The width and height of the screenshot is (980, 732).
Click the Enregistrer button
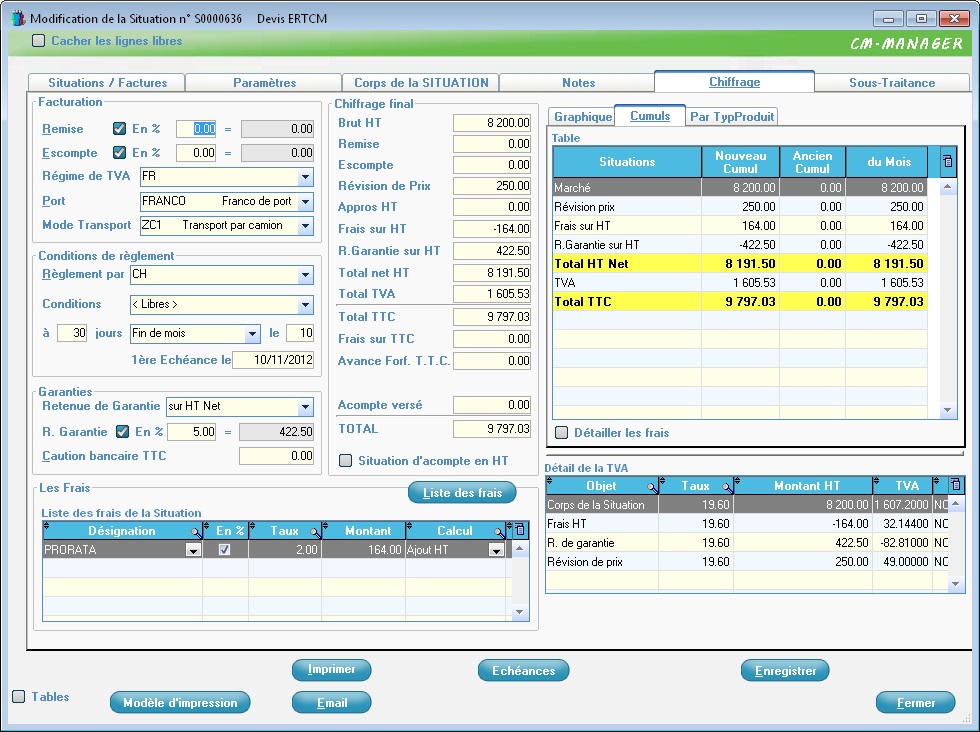point(785,671)
